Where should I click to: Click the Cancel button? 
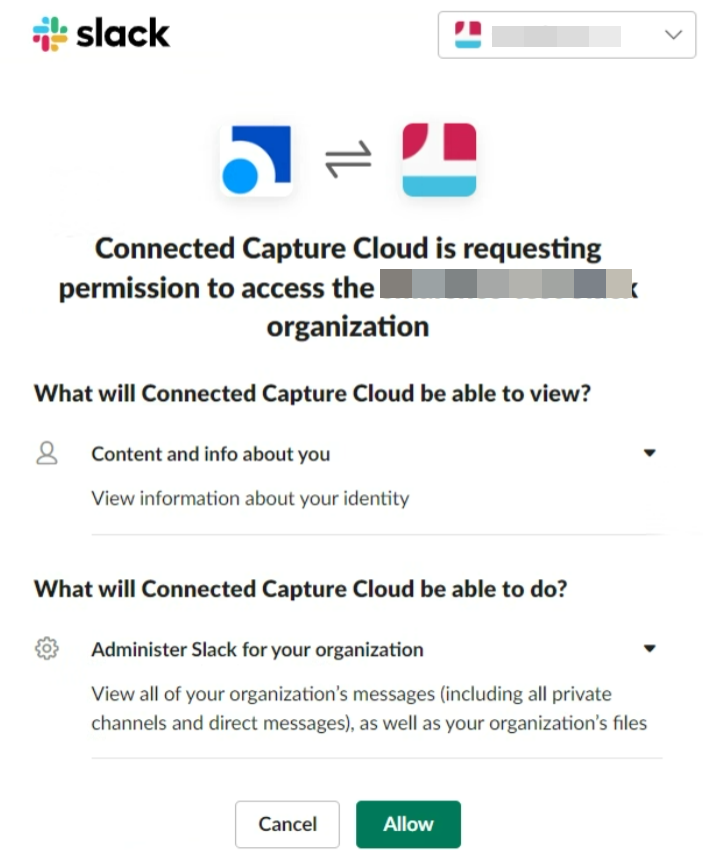click(287, 824)
